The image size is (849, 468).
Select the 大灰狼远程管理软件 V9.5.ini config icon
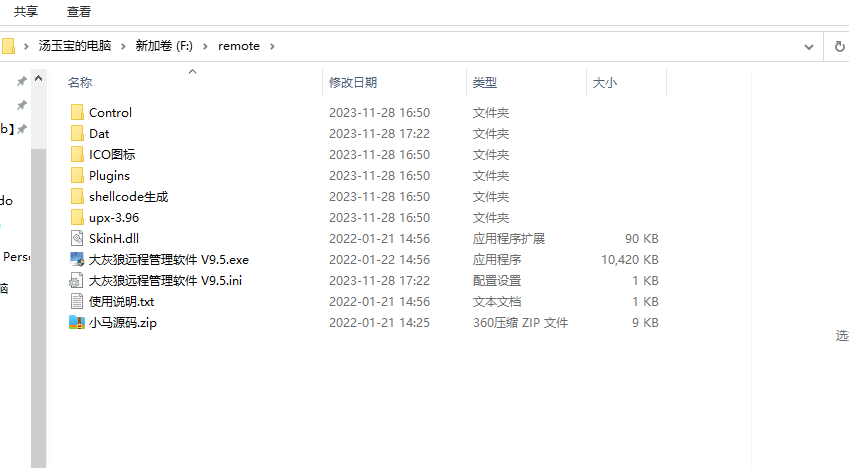76,281
